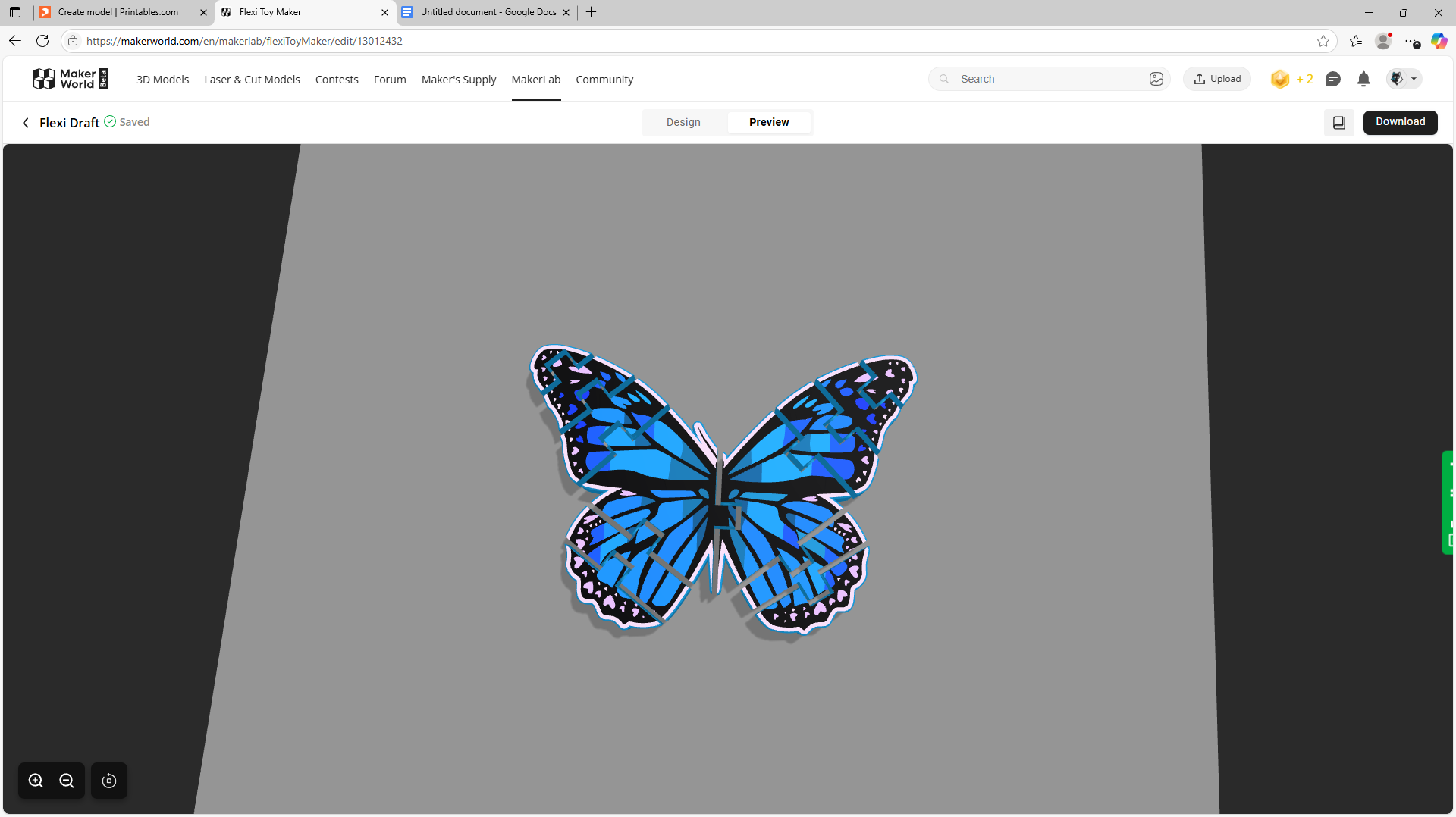Select the Preview tab

pos(769,122)
